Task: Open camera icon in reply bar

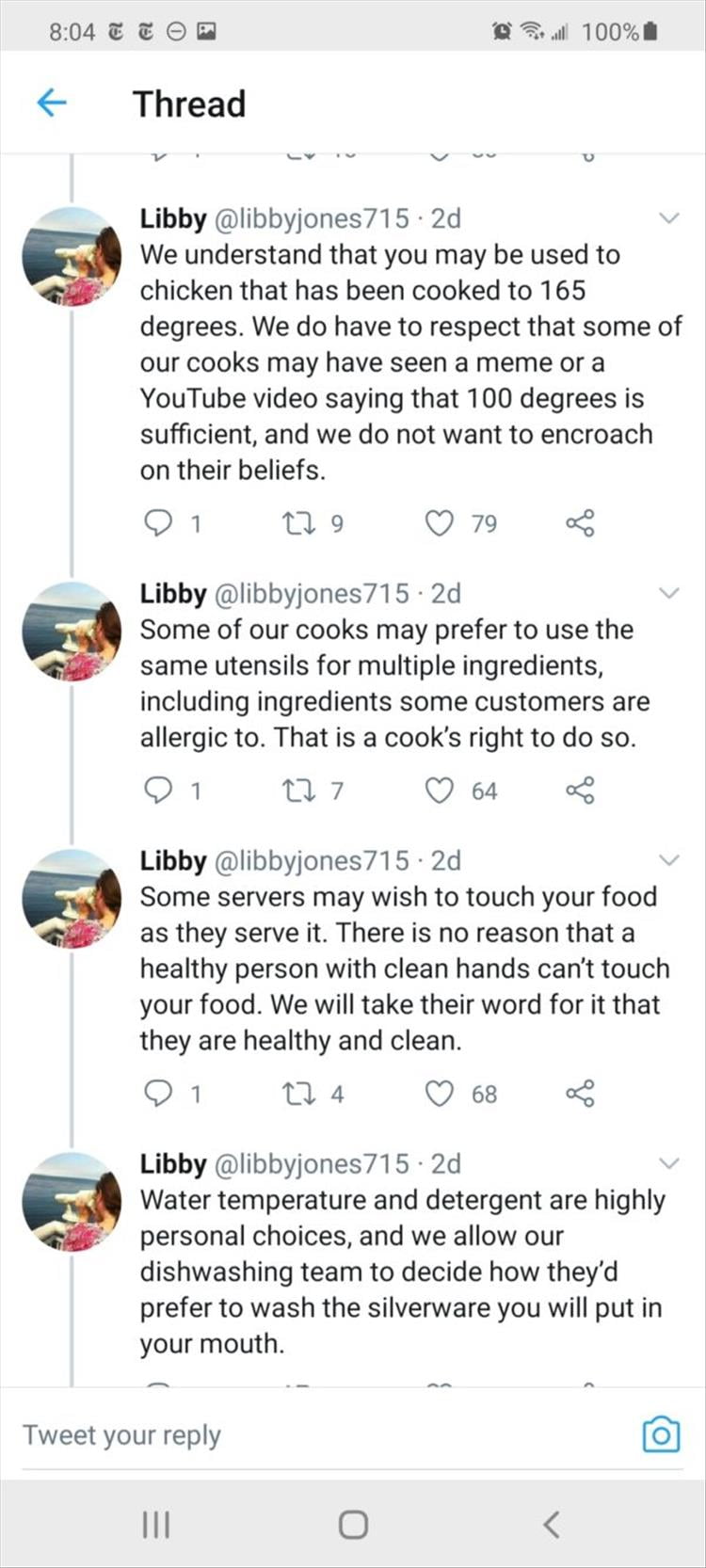Action: [661, 1434]
